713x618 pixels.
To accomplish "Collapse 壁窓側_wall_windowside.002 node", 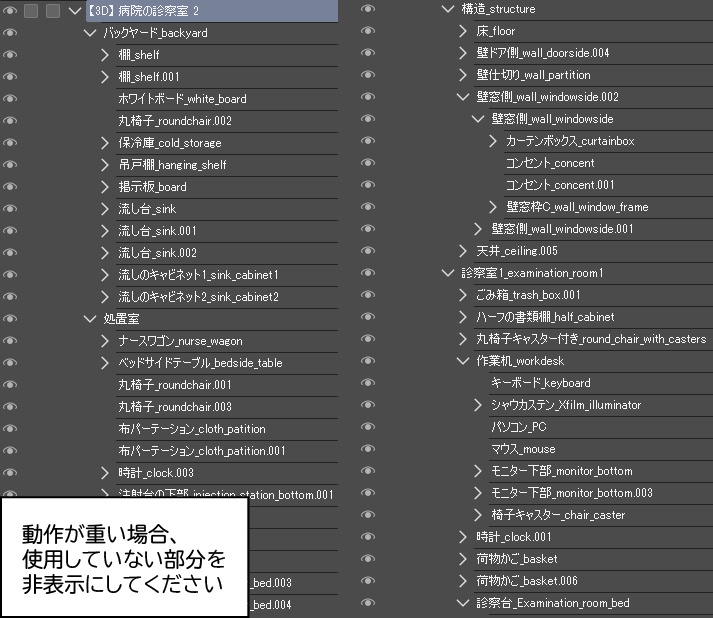I will pyautogui.click(x=463, y=97).
